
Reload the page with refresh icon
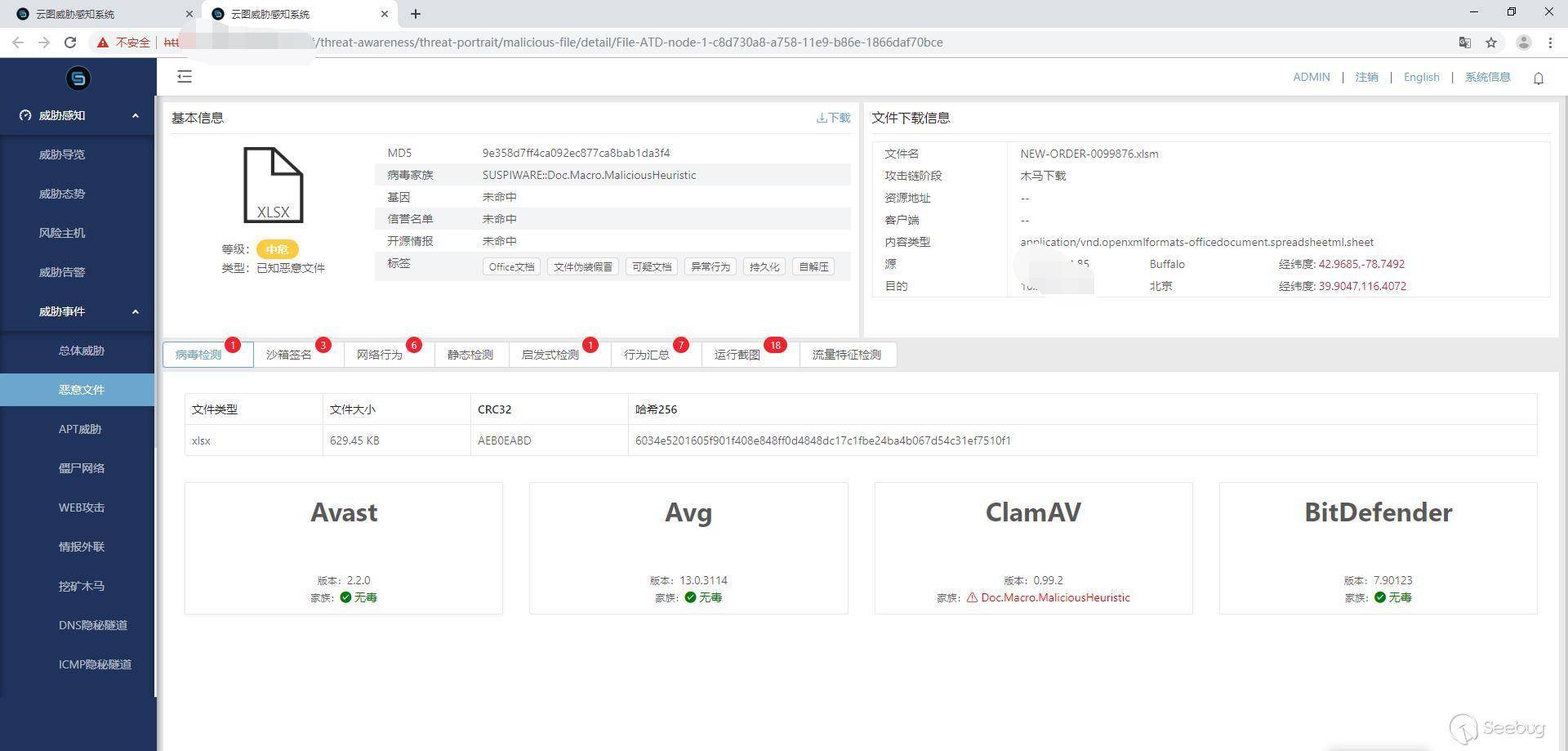pos(70,42)
